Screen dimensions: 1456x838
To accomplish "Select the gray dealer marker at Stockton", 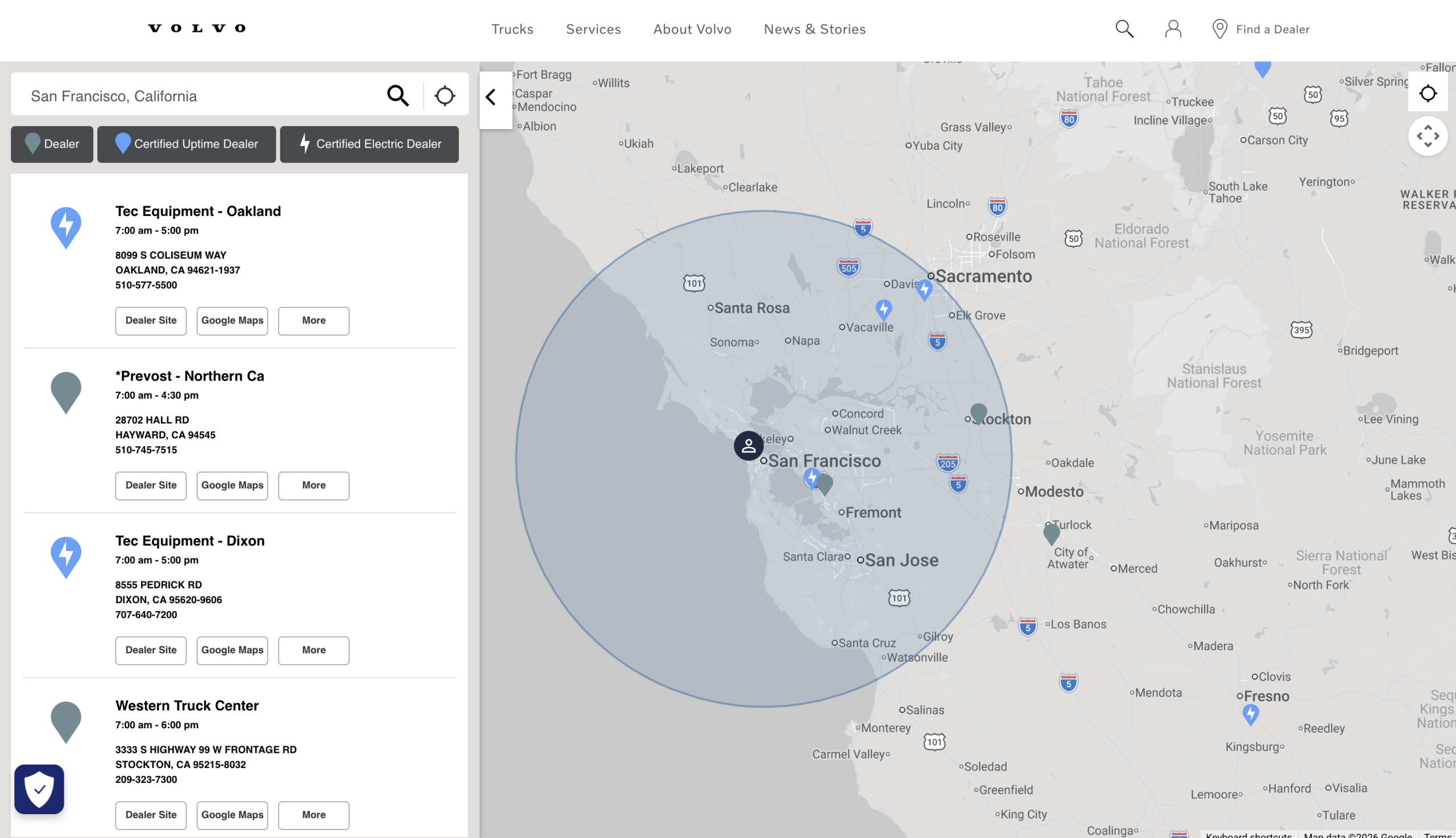I will pyautogui.click(x=978, y=413).
